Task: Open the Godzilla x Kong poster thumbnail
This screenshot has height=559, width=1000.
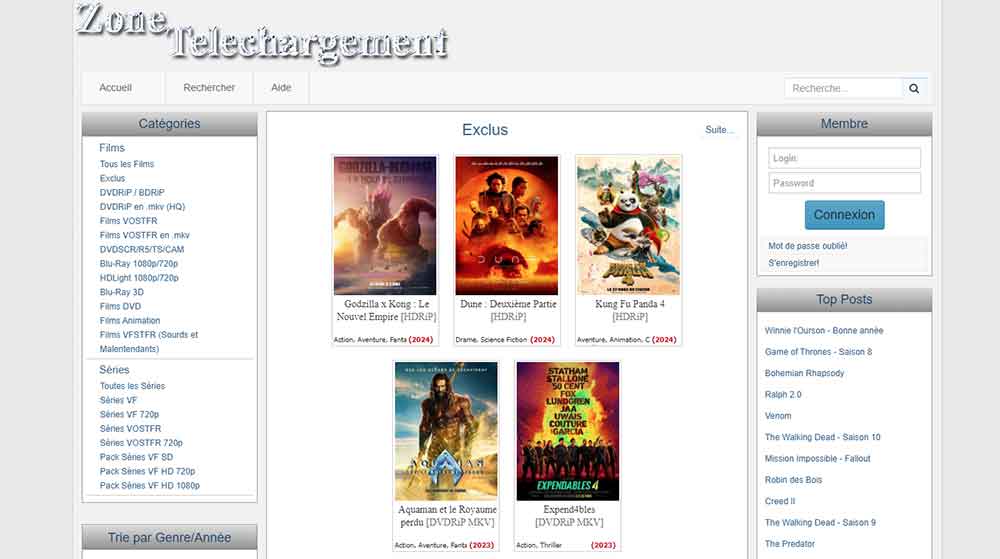Action: (x=385, y=226)
